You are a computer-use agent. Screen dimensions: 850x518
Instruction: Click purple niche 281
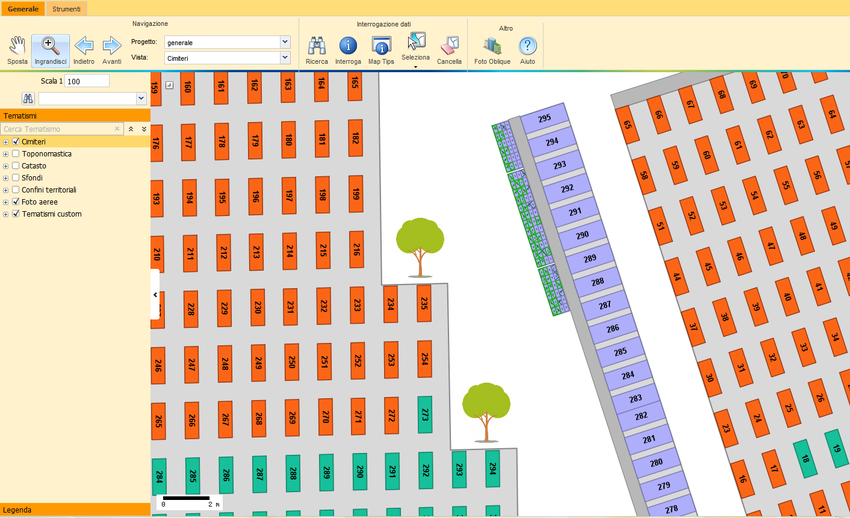pyautogui.click(x=648, y=439)
